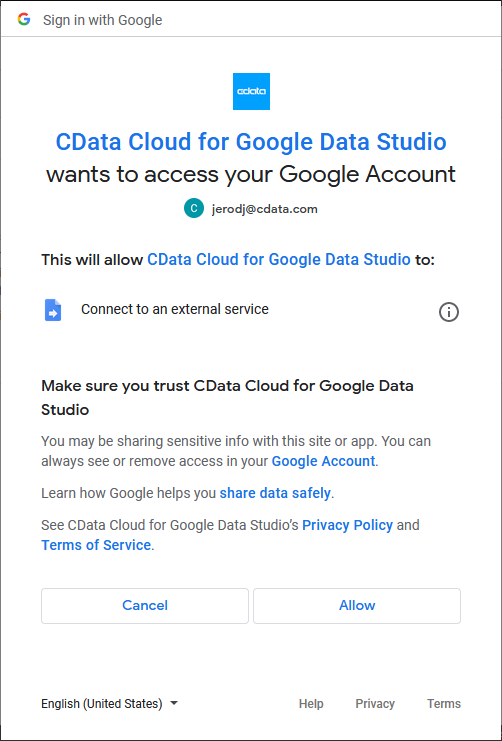Open the Google Account link
Screen dimensions: 502x741
point(323,461)
